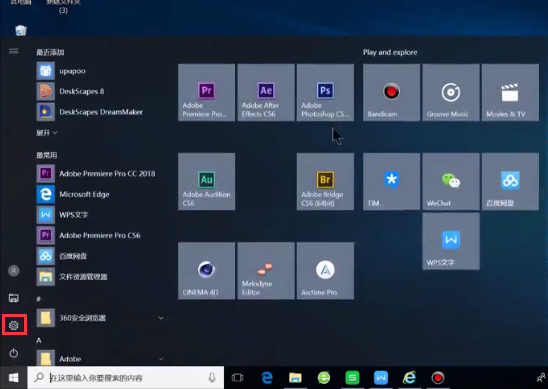Launch the CINEMA 4D tile
The width and height of the screenshot is (548, 389).
[207, 271]
